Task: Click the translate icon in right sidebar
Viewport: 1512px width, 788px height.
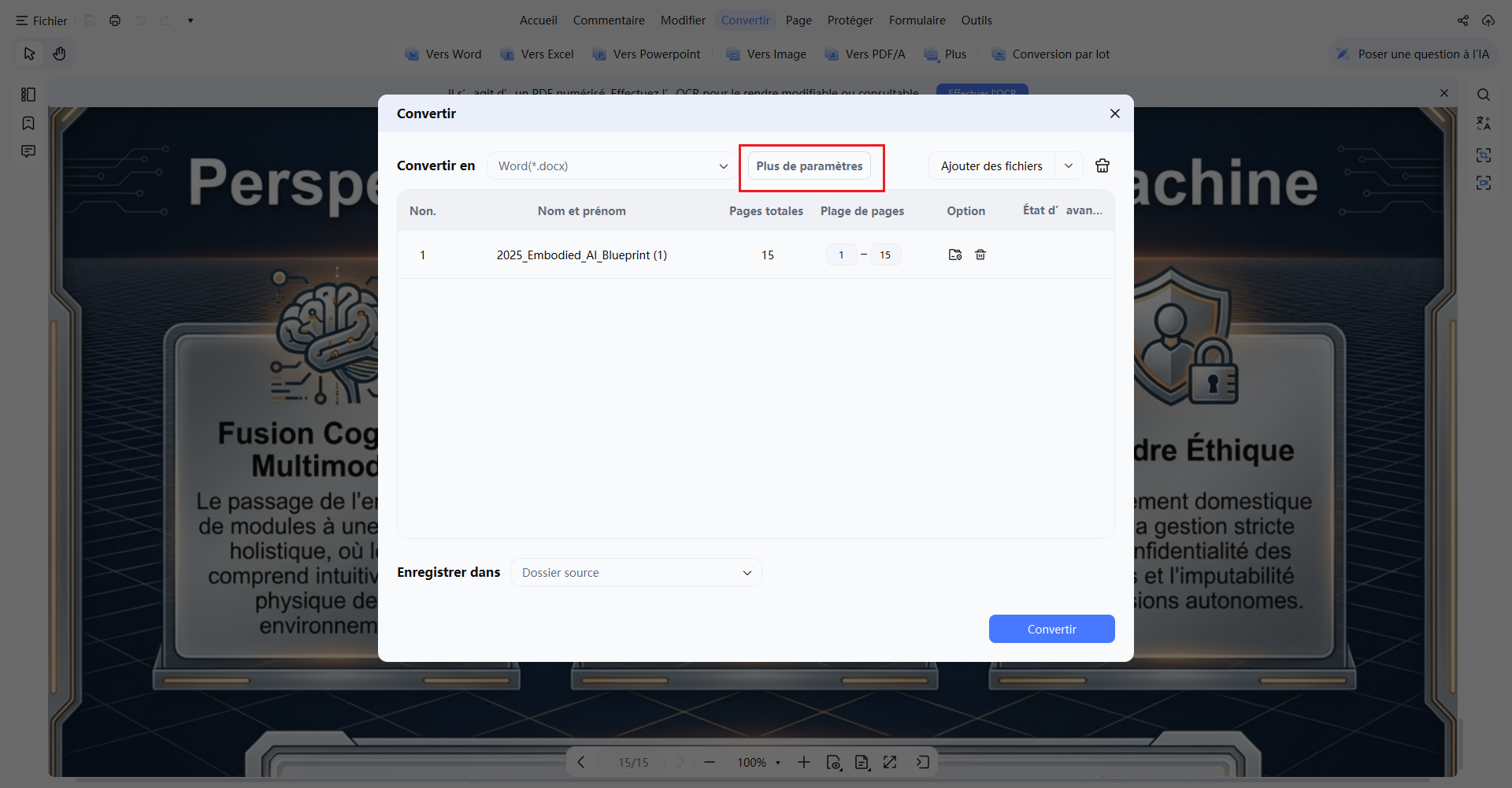Action: [x=1484, y=124]
